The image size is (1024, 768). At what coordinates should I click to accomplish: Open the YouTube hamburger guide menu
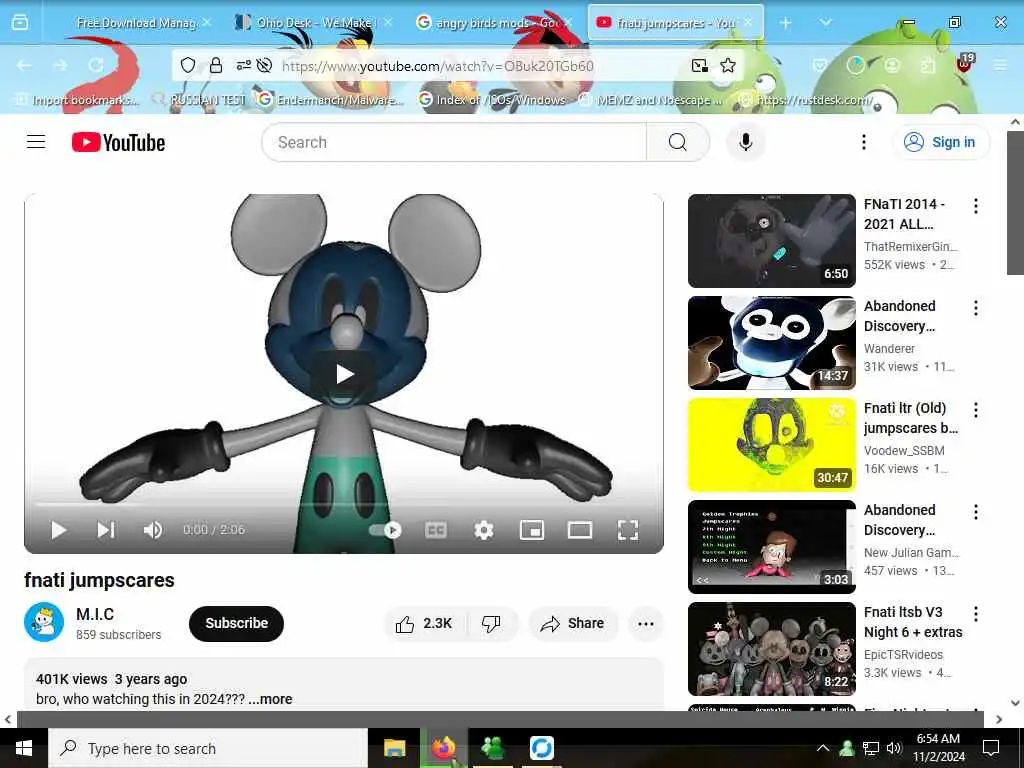(x=36, y=142)
